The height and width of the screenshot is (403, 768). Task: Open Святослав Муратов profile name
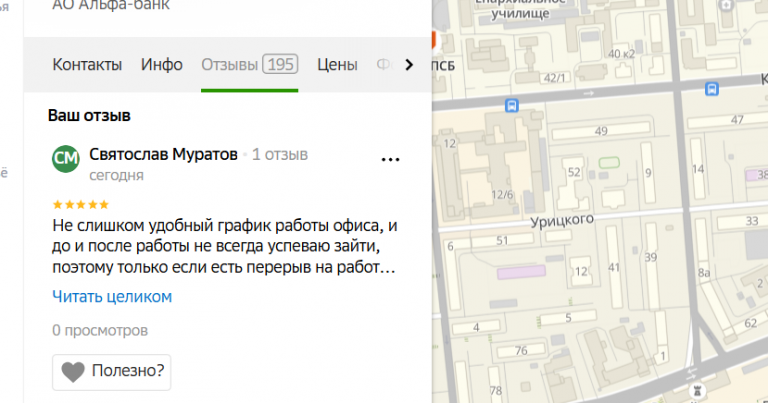click(x=163, y=154)
